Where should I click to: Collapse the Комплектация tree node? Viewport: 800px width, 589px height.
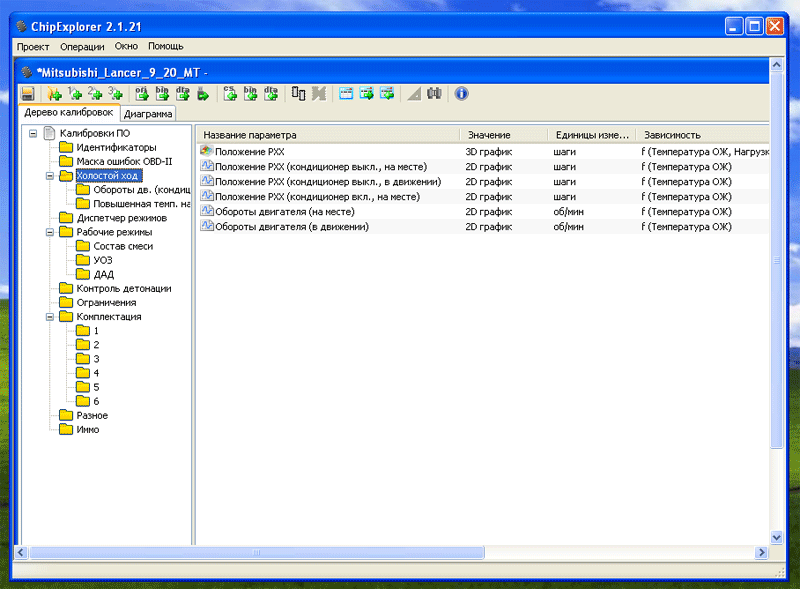coord(50,316)
